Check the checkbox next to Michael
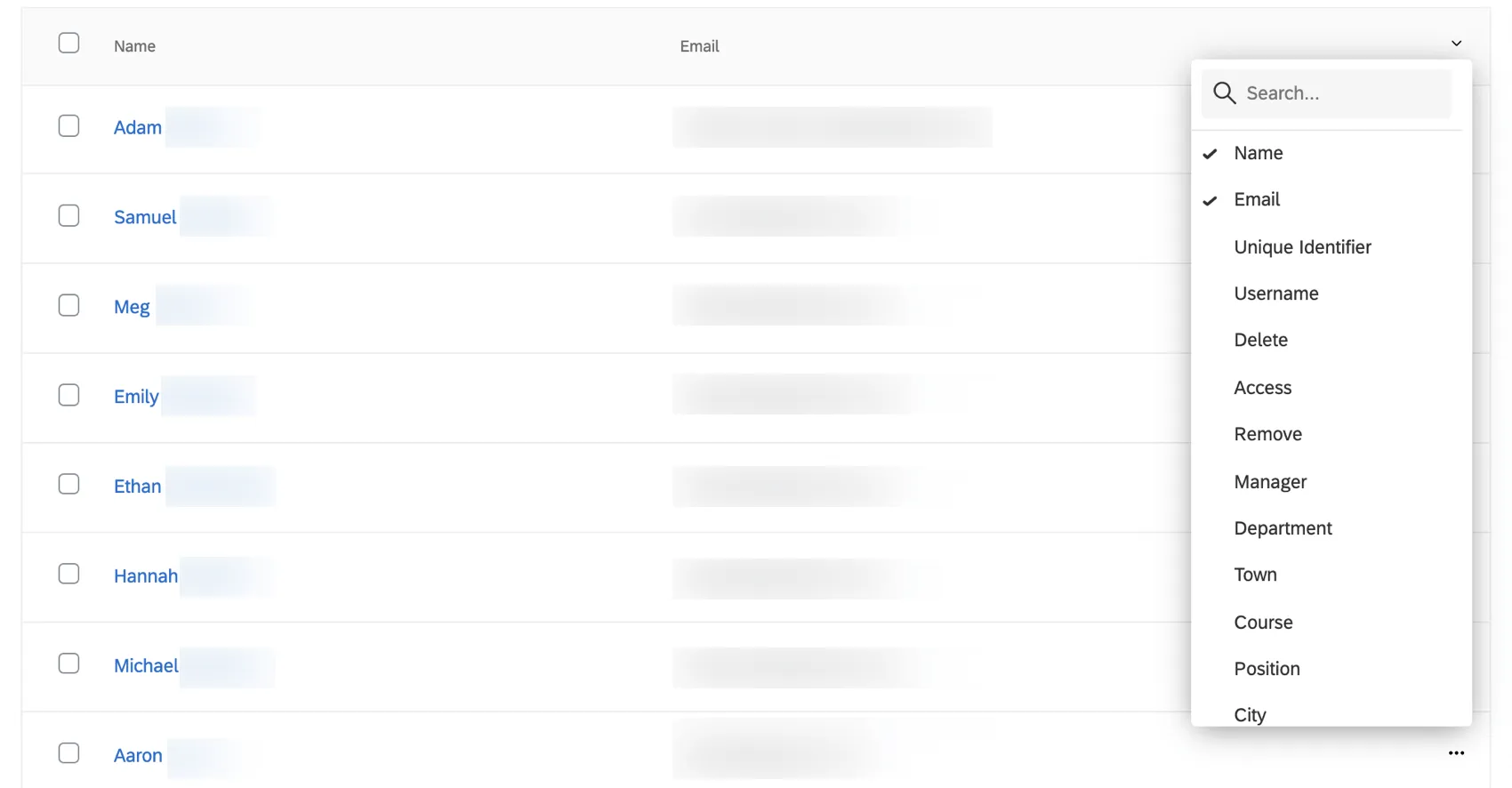The width and height of the screenshot is (1512, 788). tap(68, 663)
